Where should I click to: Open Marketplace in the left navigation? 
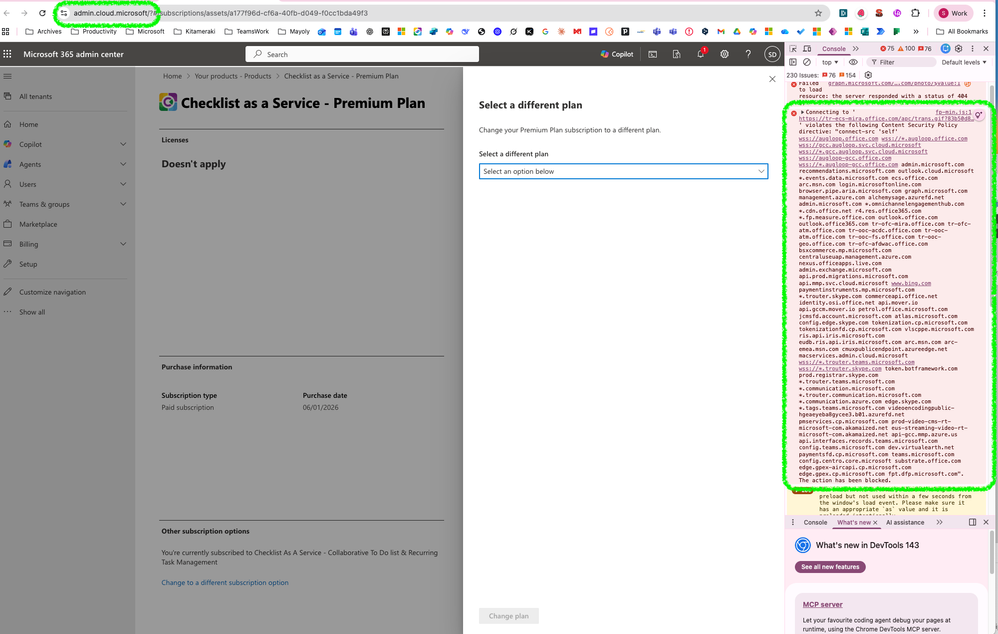tap(38, 224)
